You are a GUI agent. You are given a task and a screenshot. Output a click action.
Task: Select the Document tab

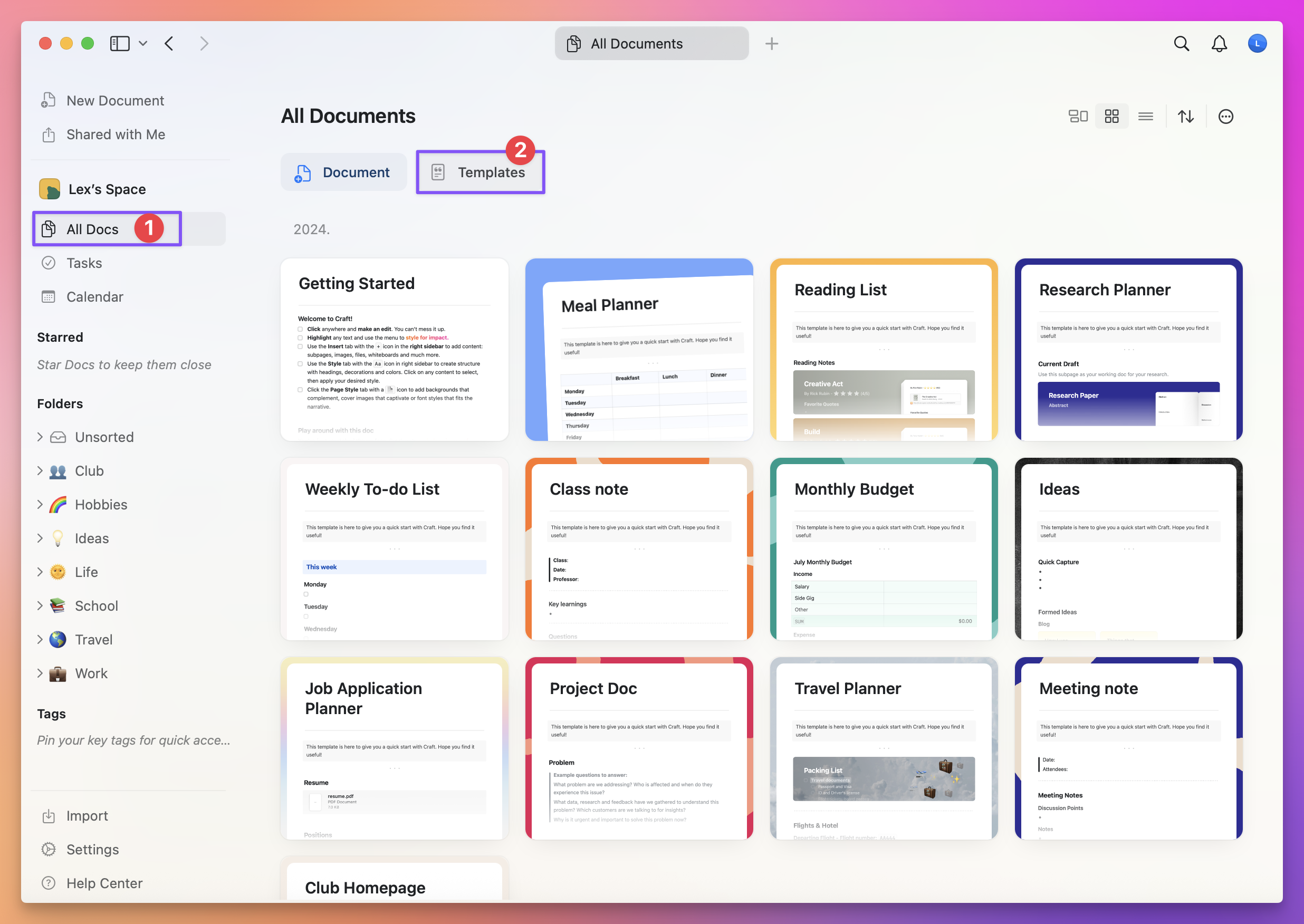click(x=343, y=172)
